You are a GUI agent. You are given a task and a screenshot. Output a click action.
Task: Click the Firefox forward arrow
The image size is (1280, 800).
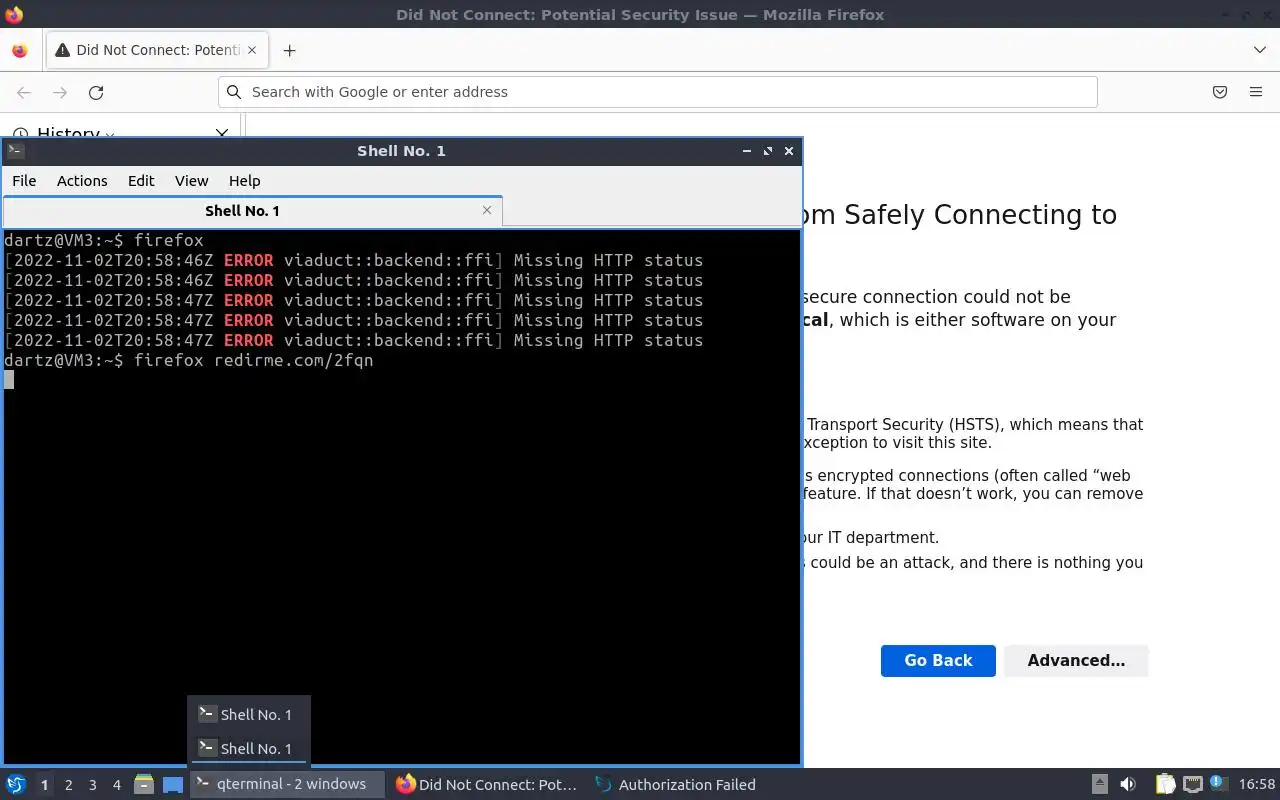[x=60, y=92]
